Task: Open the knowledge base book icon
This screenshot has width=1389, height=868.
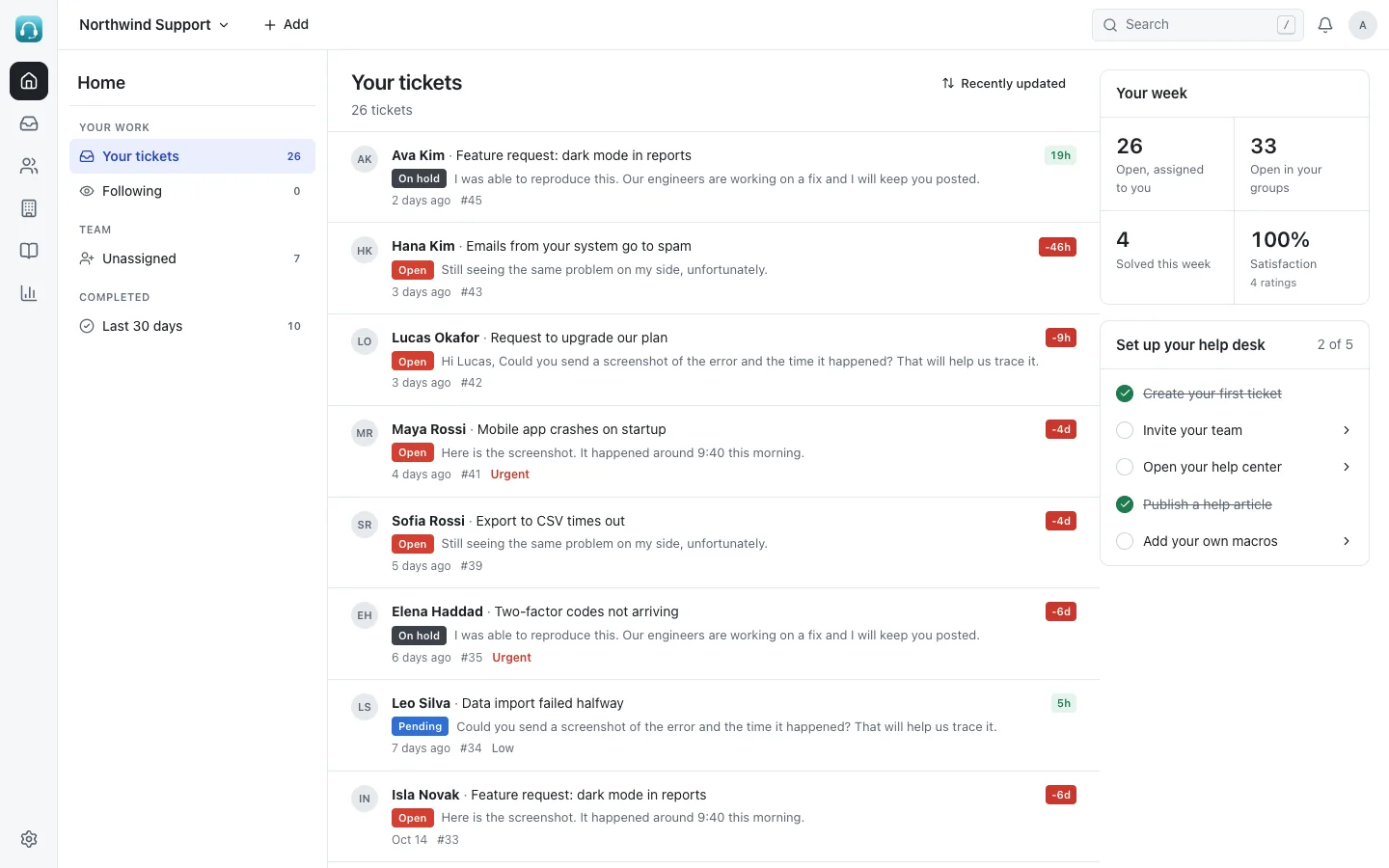Action: coord(29,251)
